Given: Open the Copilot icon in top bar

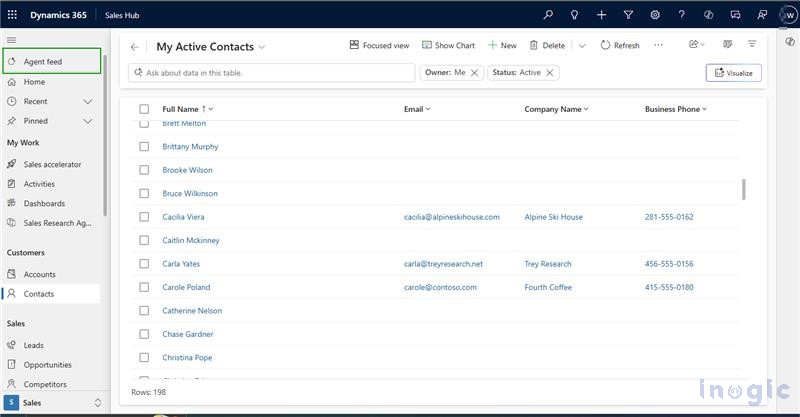Looking at the screenshot, I should point(709,15).
